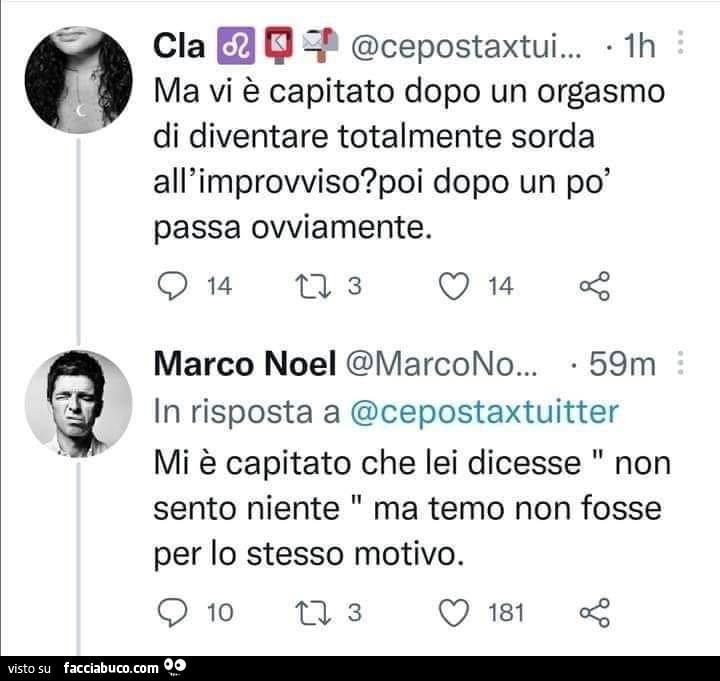Like Cla's tweet with the heart
This screenshot has width=720, height=681.
(x=454, y=287)
